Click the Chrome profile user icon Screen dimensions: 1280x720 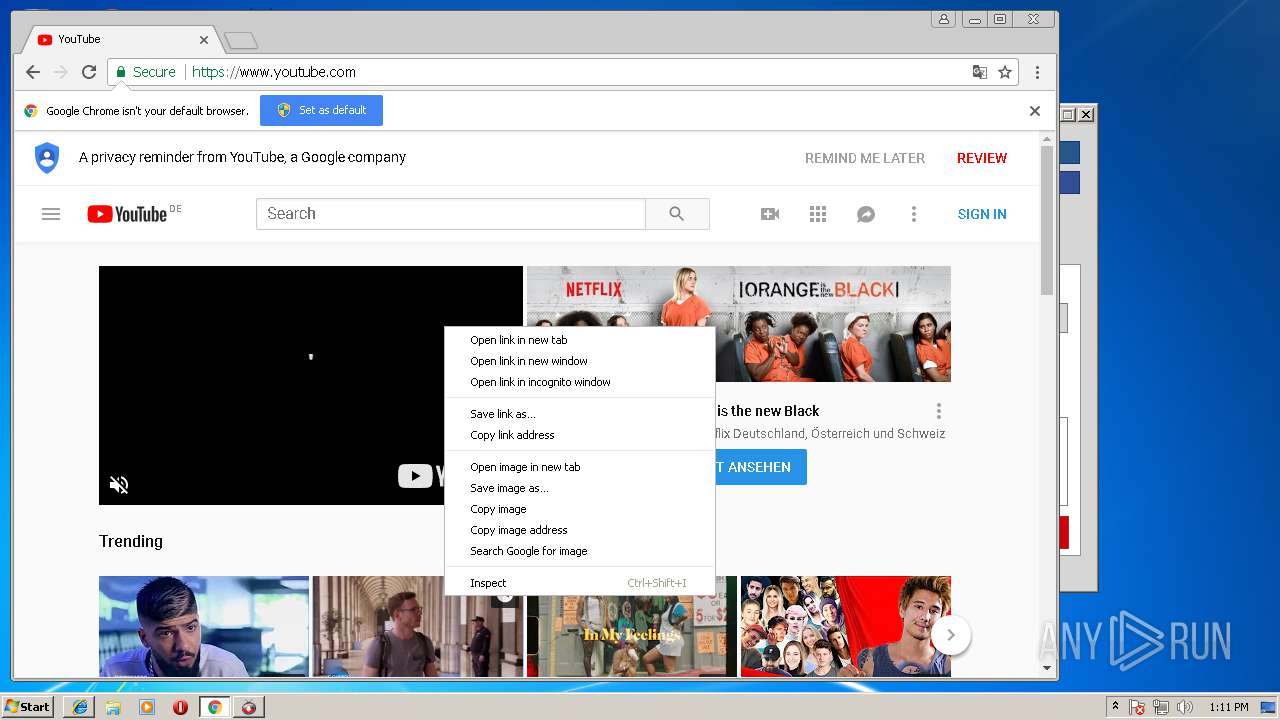tap(943, 19)
